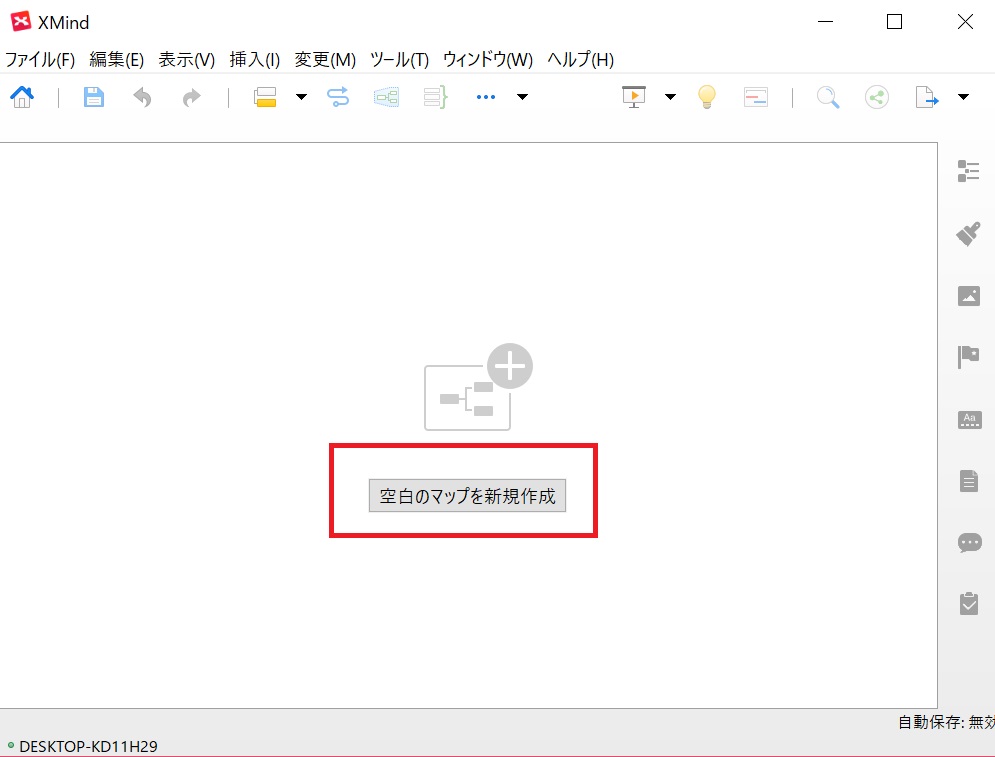Screen dimensions: 995x757
Task: Click the three-dots more icon
Action: pos(485,97)
